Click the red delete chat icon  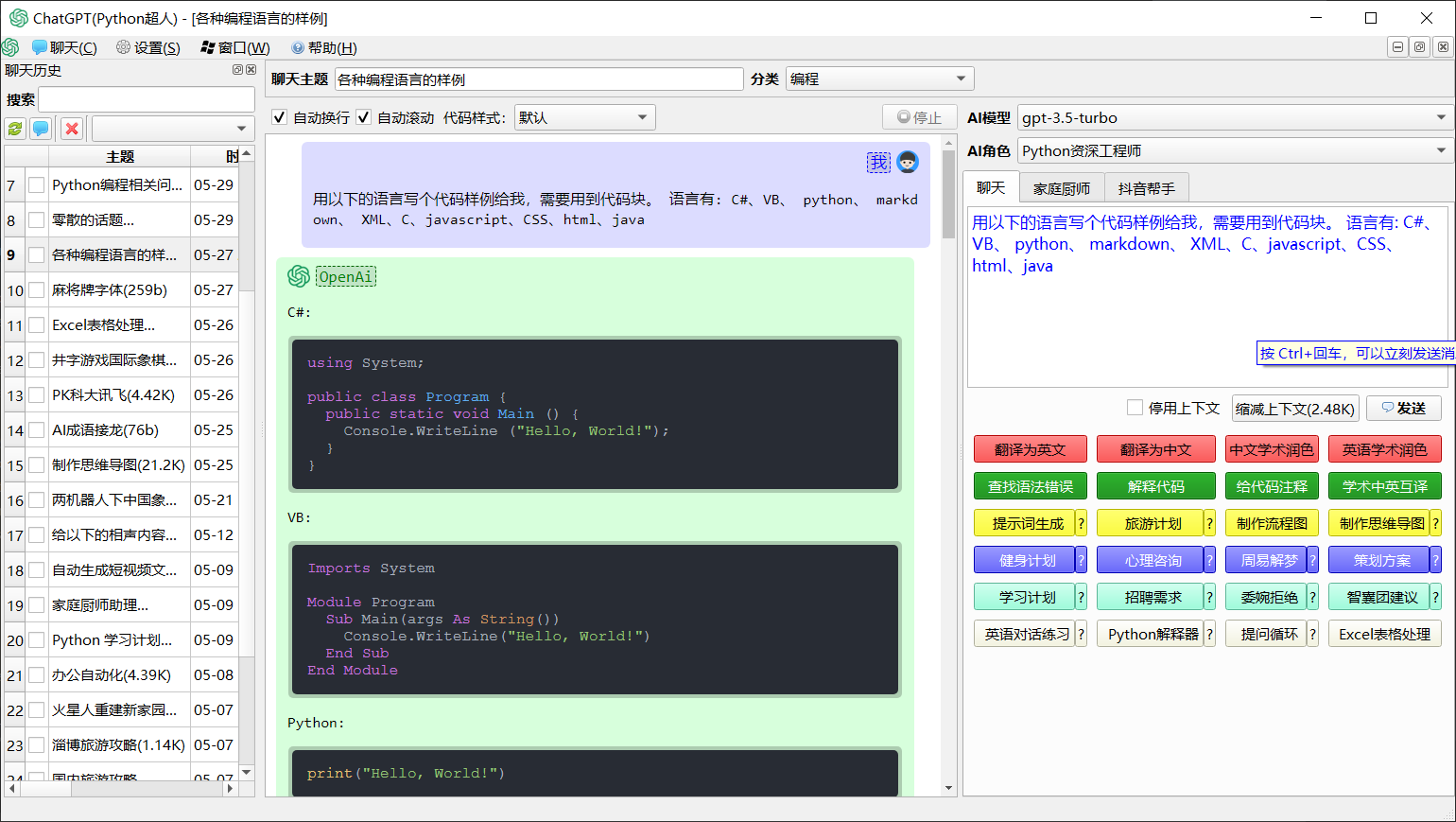72,129
